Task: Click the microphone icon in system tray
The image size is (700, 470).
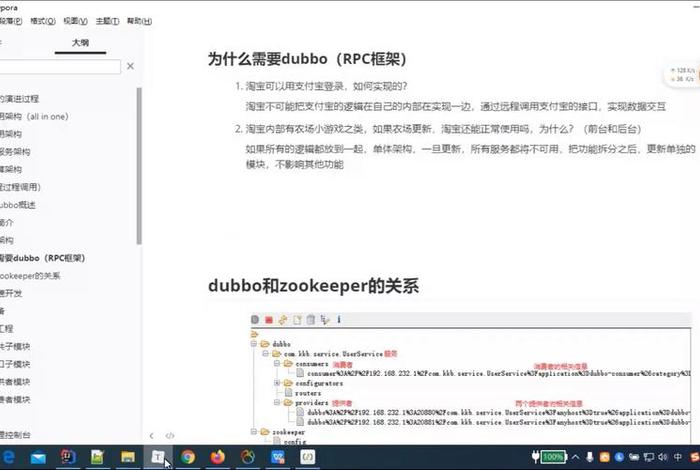Action: [590, 457]
